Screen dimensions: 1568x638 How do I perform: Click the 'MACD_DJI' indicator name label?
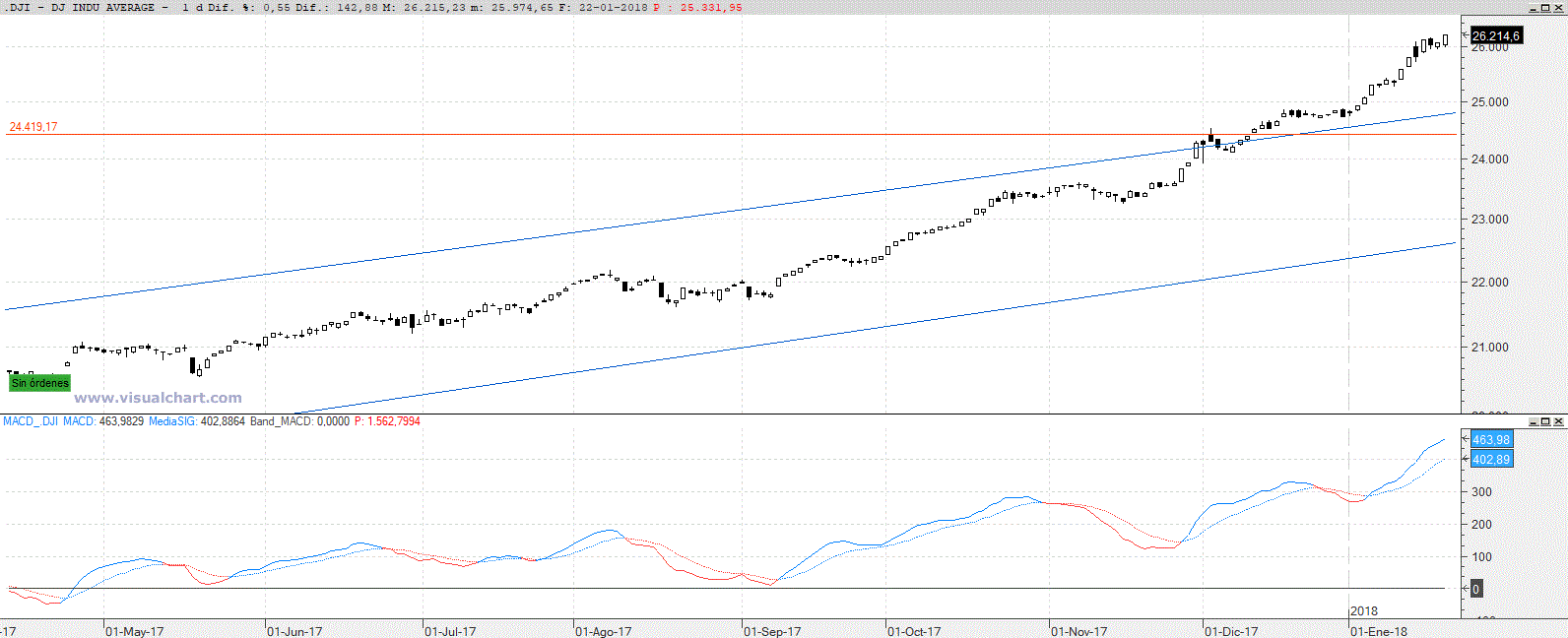31,421
